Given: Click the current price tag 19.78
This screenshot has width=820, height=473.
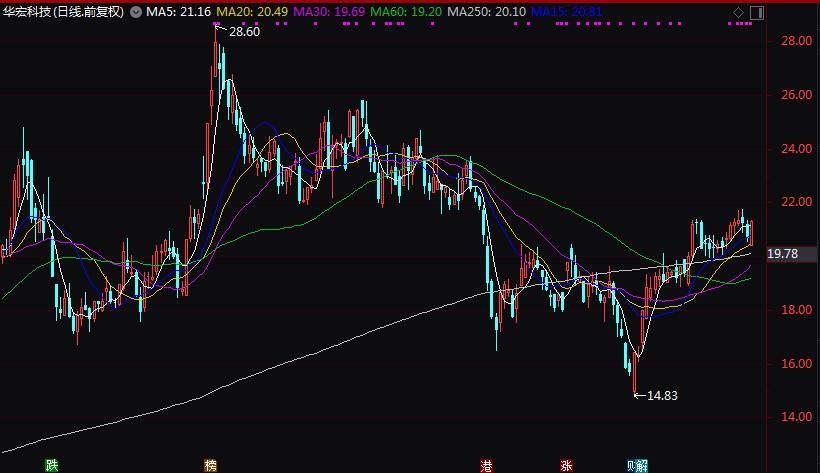Looking at the screenshot, I should 782,254.
